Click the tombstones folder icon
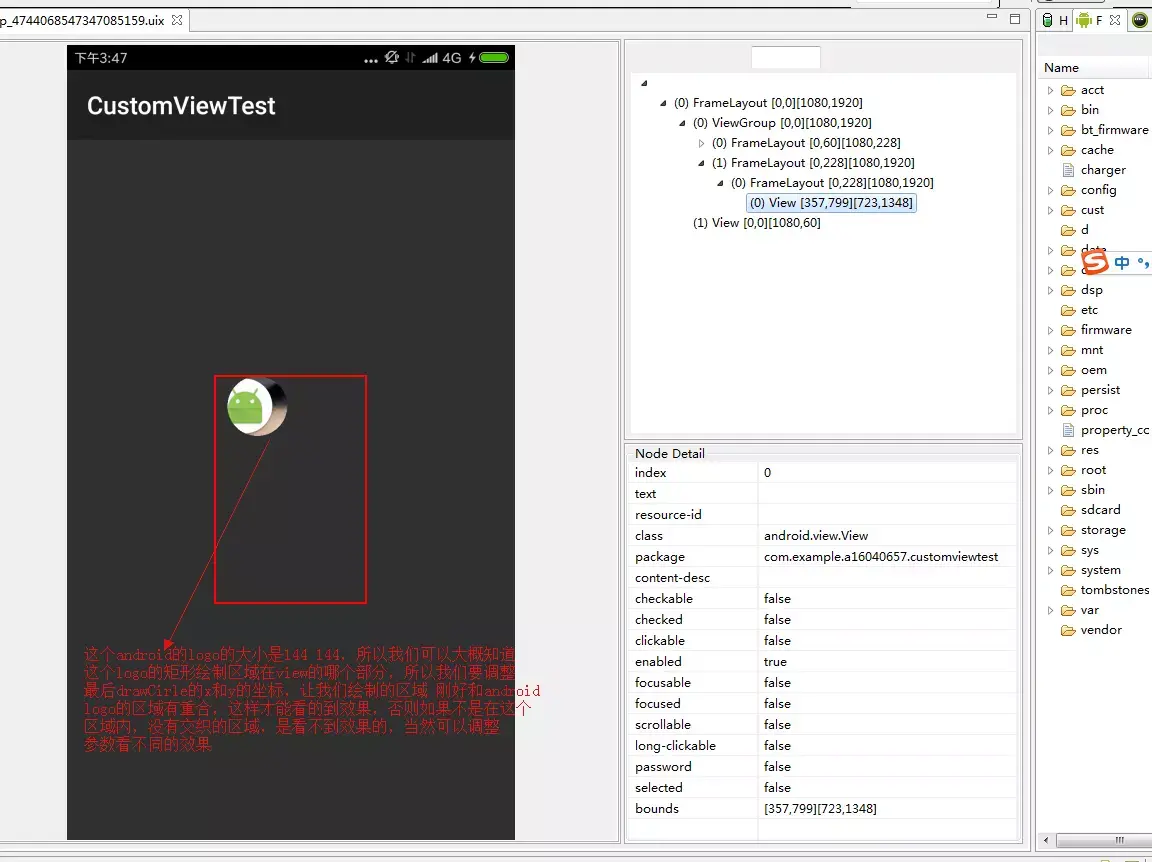Screen dimensions: 1152x862 click(x=1068, y=590)
